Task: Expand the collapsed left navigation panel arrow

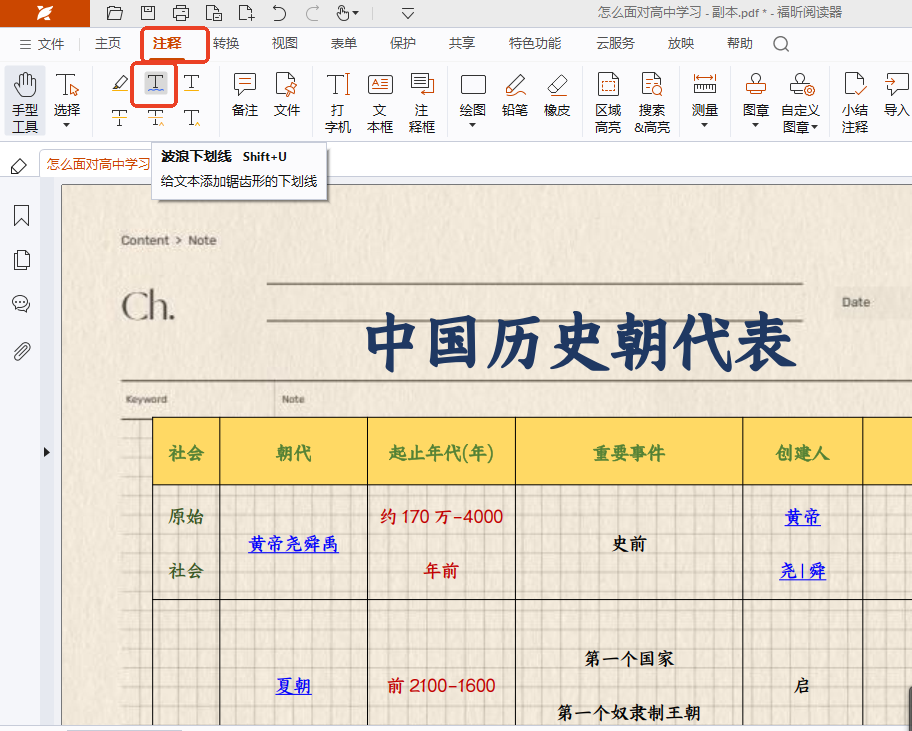Action: [46, 453]
